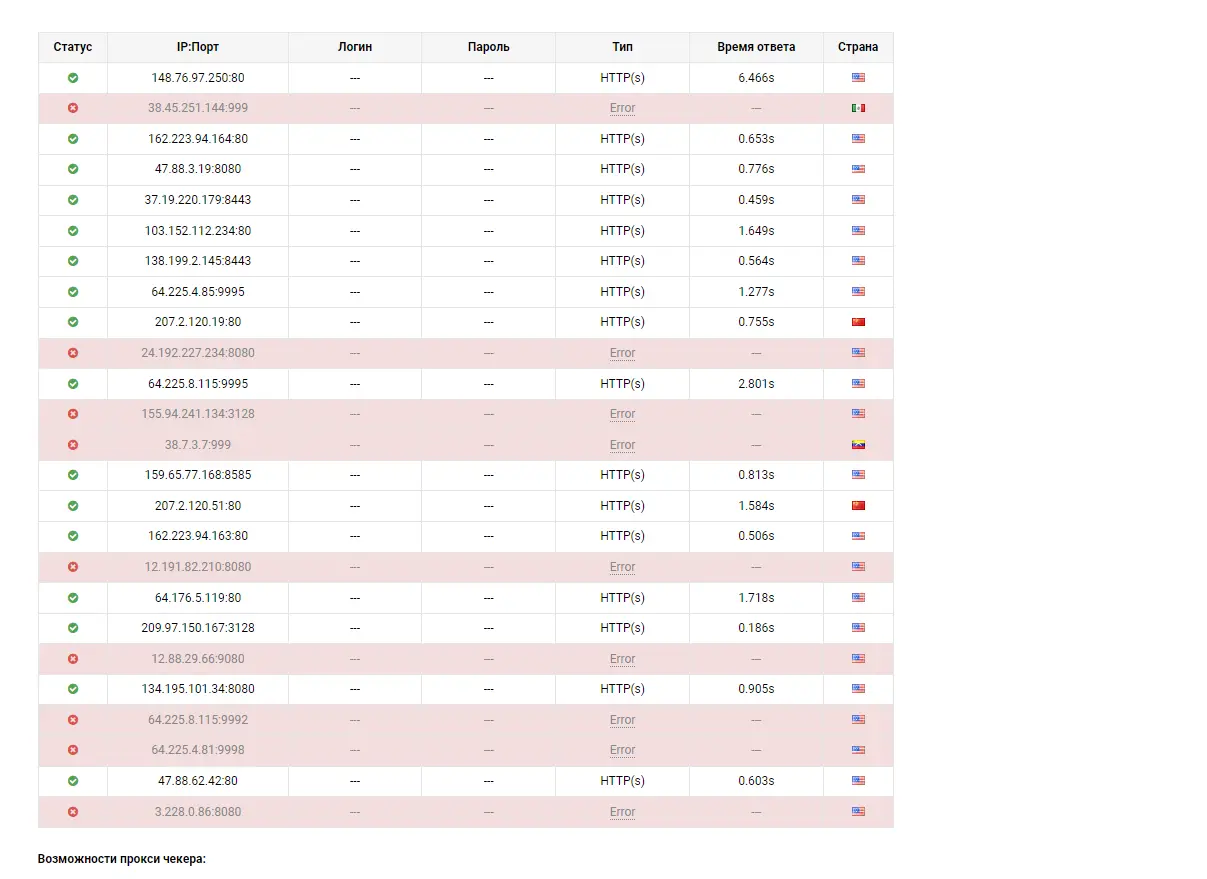Image resolution: width=1207 pixels, height=879 pixels.
Task: Select IP address 64.225.8.115:9995
Action: (x=198, y=384)
